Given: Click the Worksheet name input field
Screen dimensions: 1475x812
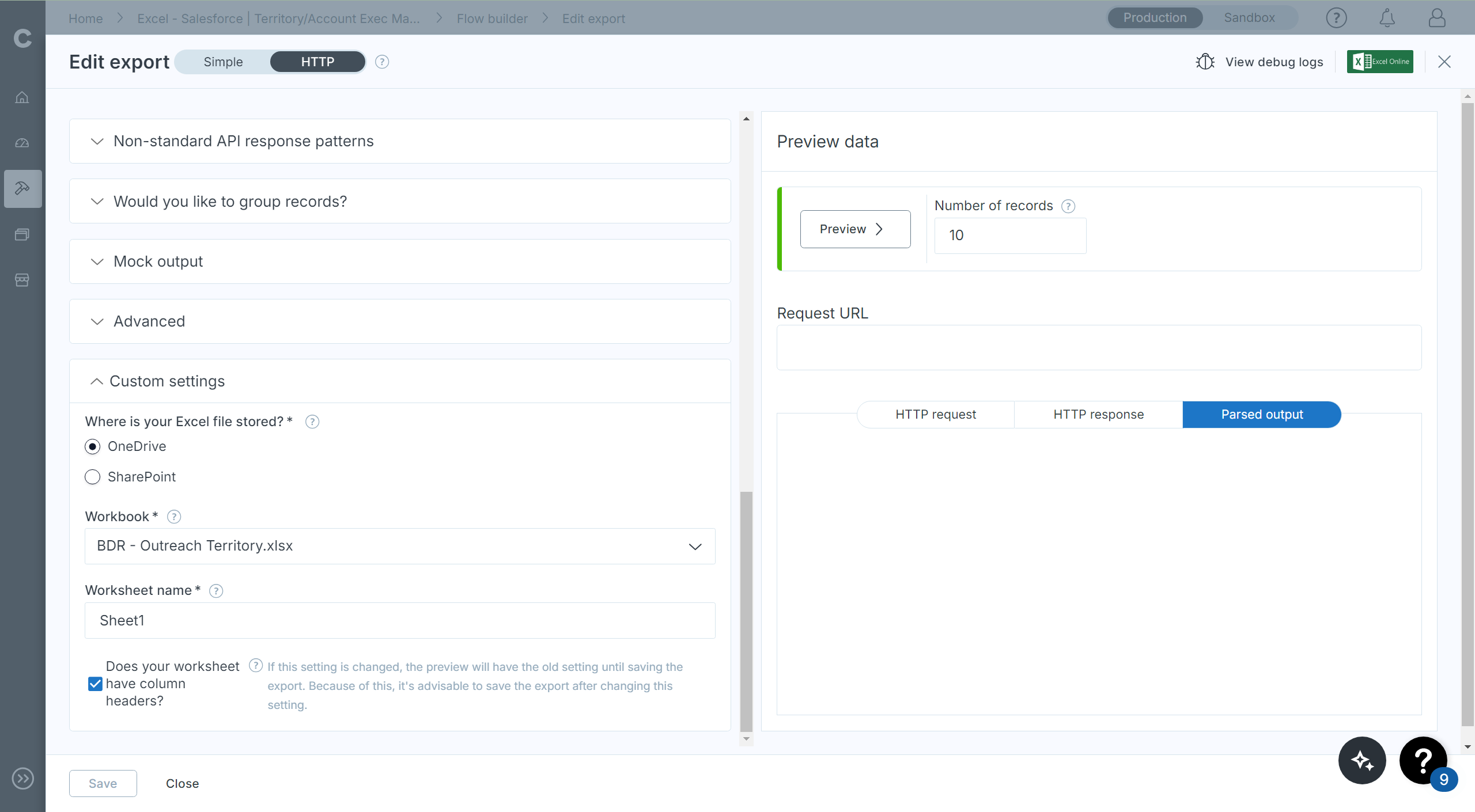Looking at the screenshot, I should [400, 620].
